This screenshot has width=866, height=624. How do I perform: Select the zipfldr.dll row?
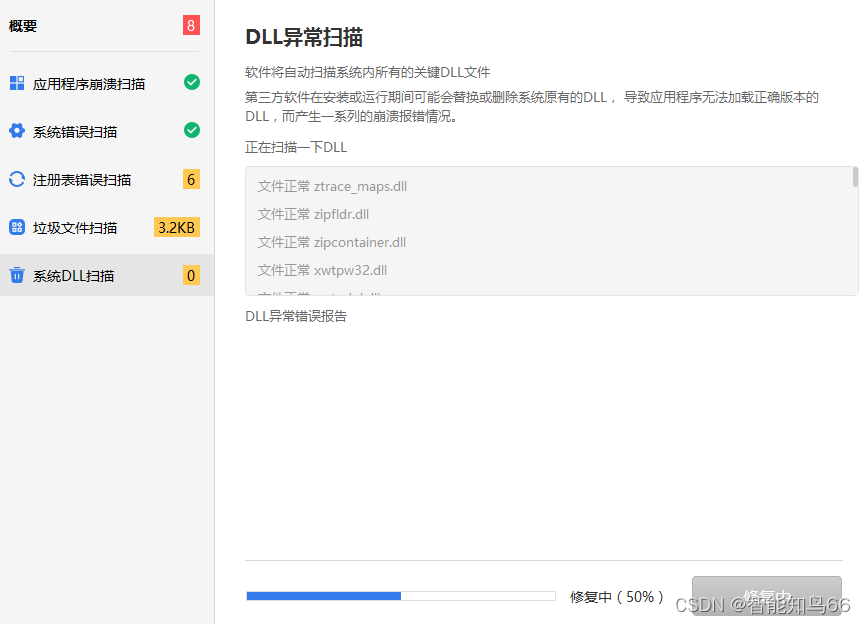tap(313, 214)
